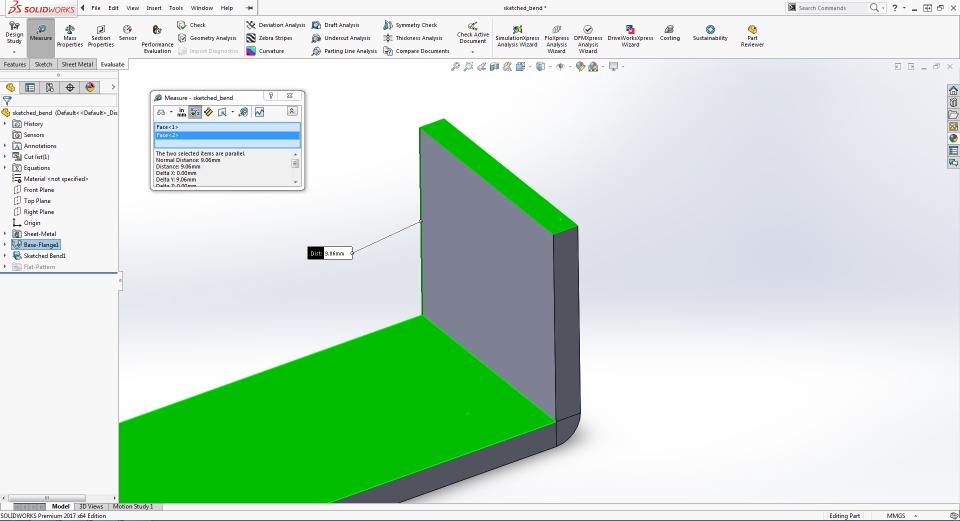Switch to the Sheet Metal tab
The width and height of the screenshot is (960, 521).
[77, 64]
